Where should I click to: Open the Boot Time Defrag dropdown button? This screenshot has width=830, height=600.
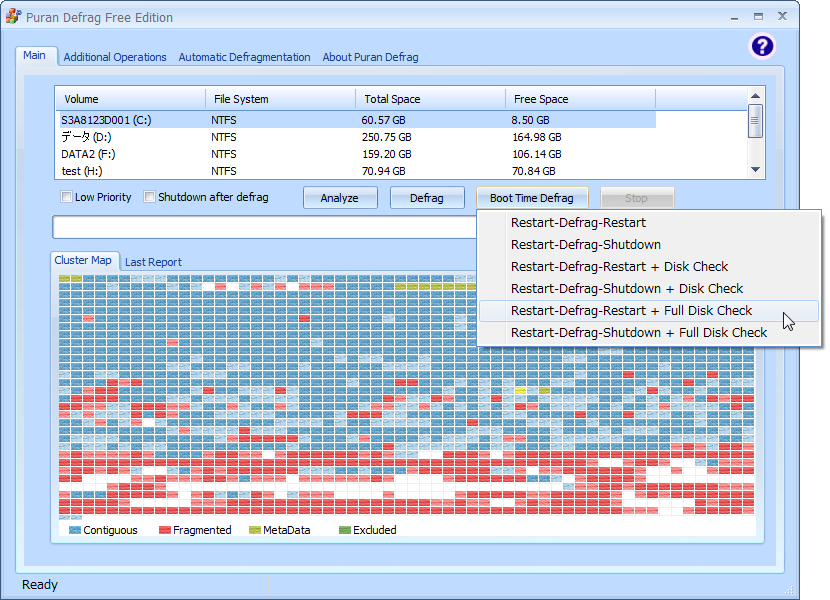tap(532, 198)
